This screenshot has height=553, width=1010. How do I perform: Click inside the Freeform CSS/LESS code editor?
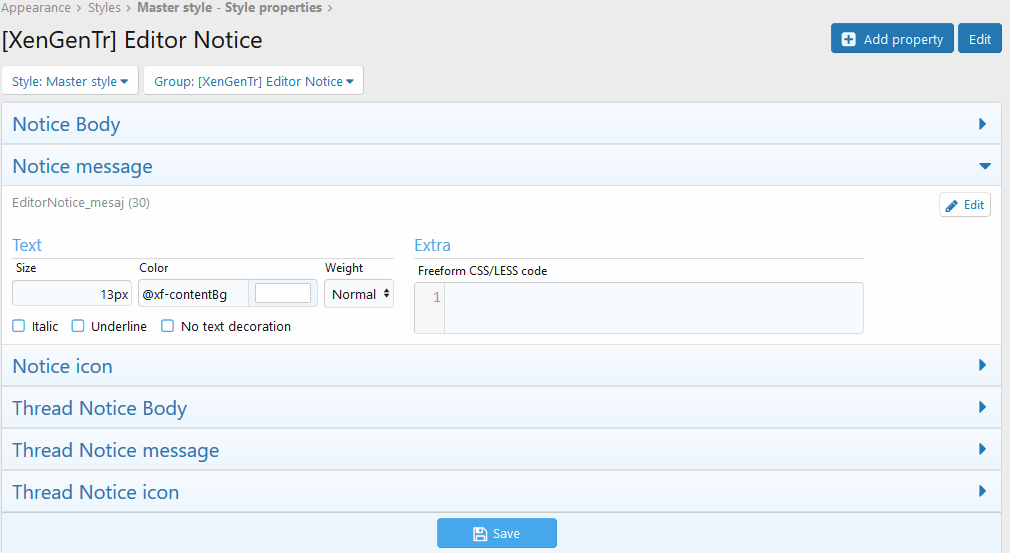point(652,308)
